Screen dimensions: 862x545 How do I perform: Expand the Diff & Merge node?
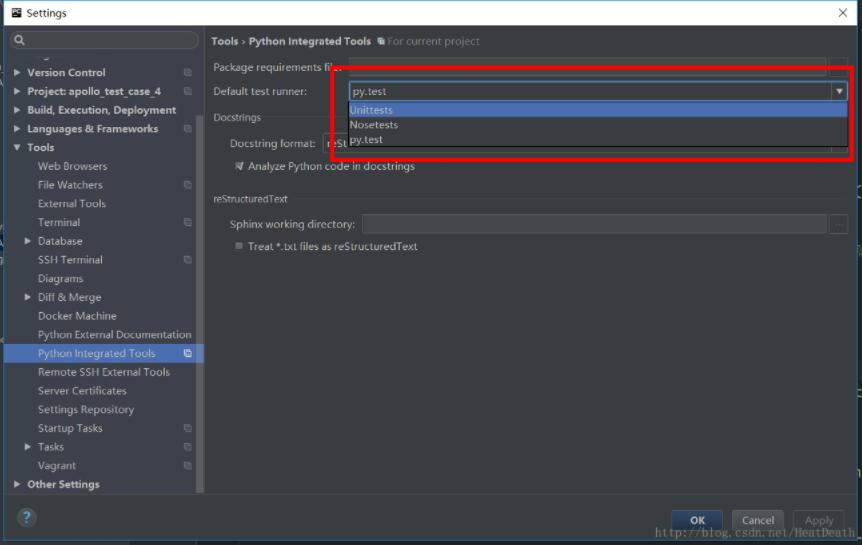27,296
